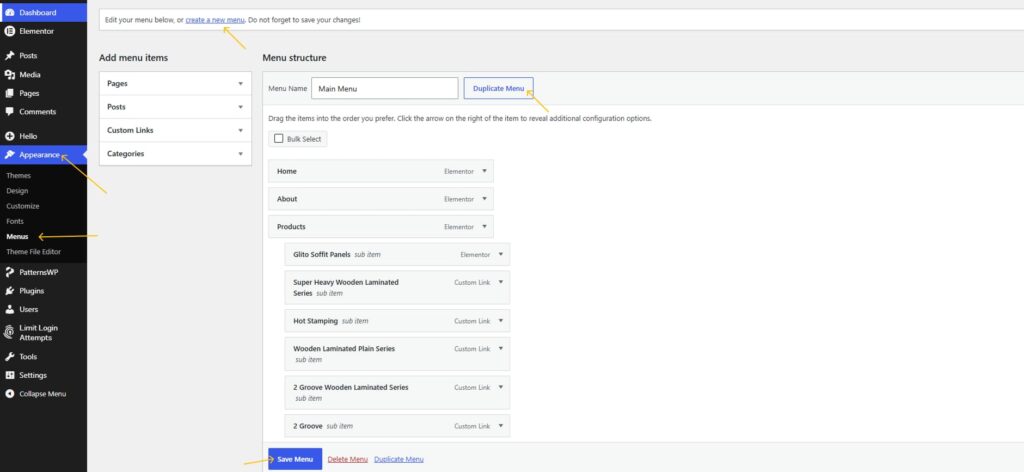
Task: Expand Hot Stamping sub item arrow
Action: [x=501, y=321]
